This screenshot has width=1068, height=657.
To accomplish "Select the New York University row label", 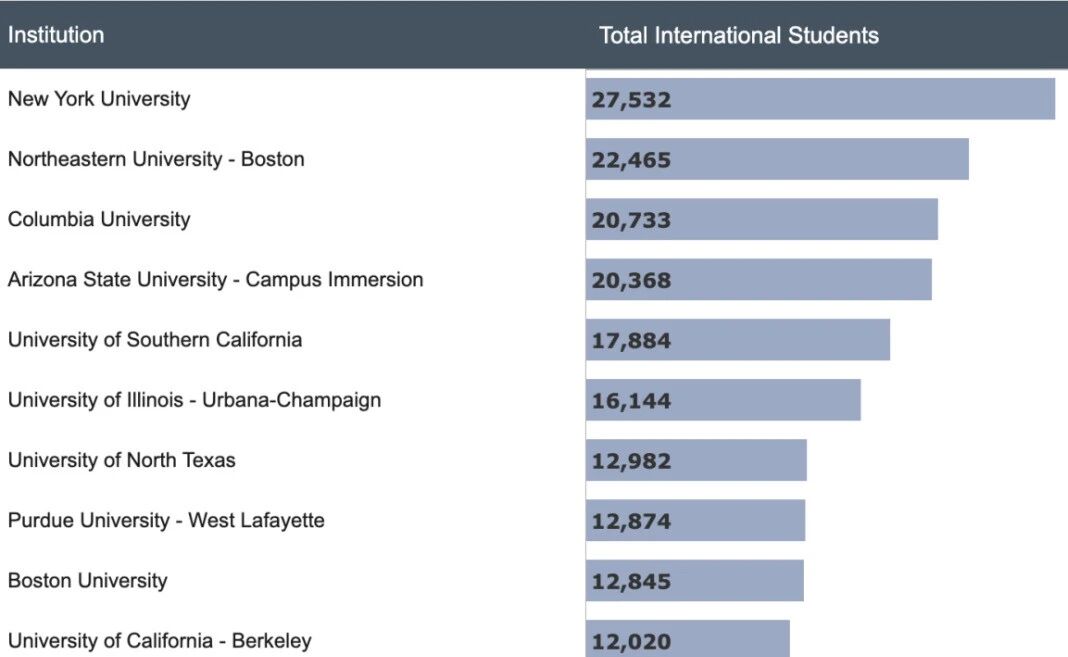I will point(99,99).
